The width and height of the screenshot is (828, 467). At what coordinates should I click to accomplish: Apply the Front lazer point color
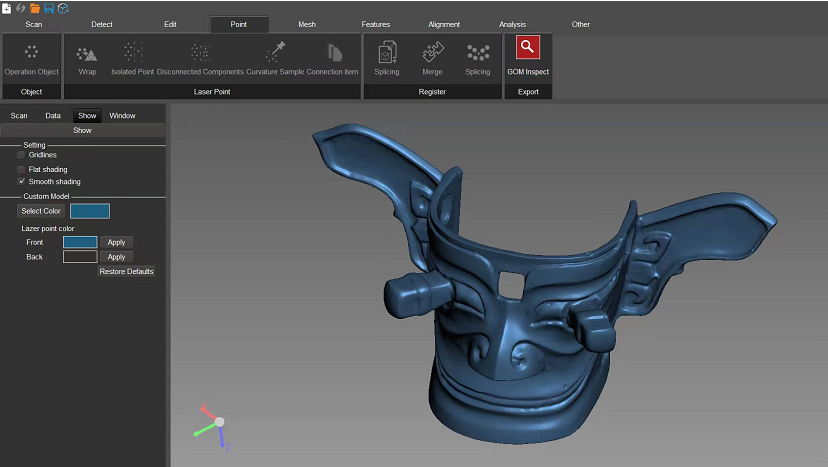pos(116,242)
